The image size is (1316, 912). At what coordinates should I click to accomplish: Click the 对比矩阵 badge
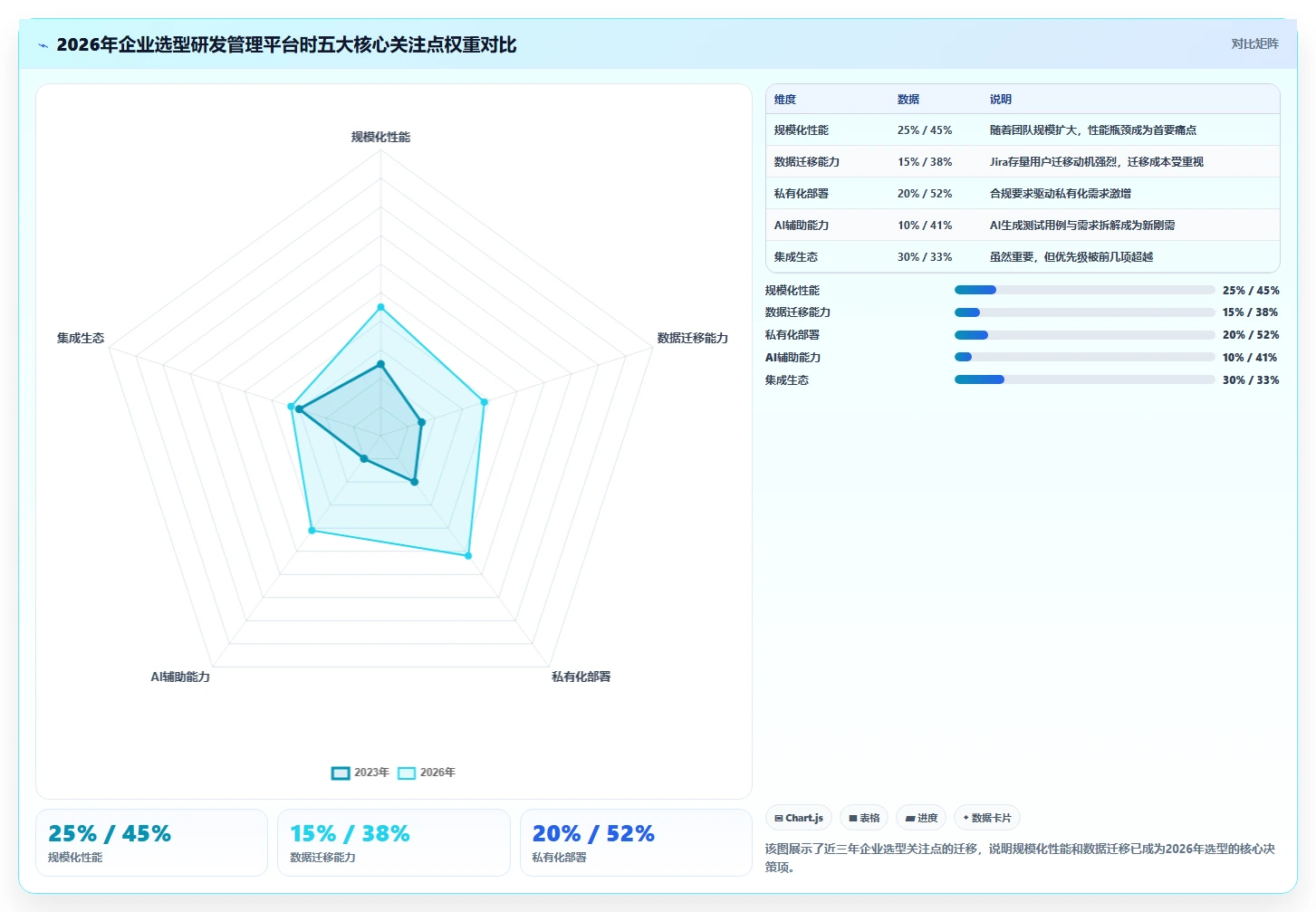(1254, 43)
